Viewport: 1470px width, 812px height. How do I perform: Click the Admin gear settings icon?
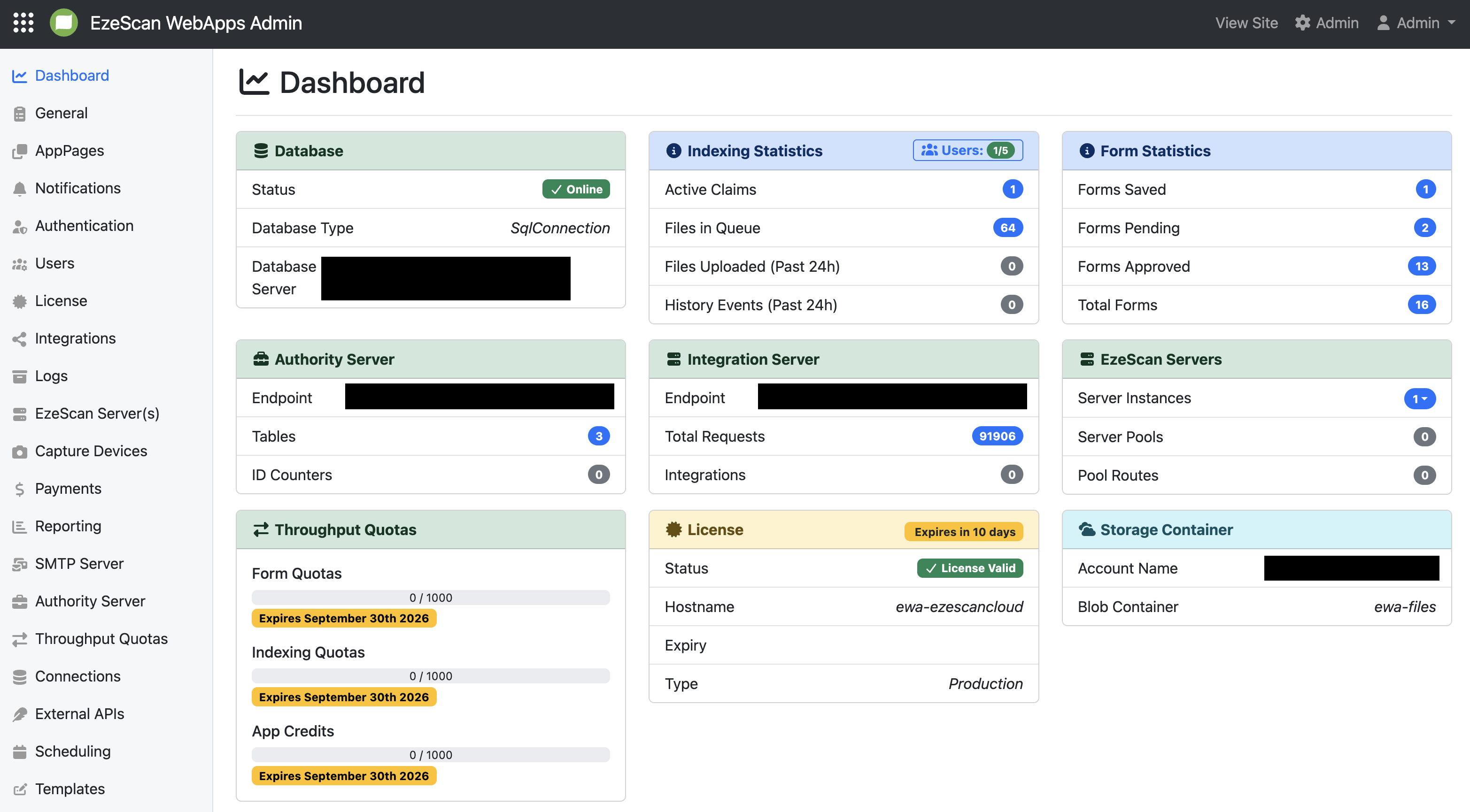pos(1302,23)
